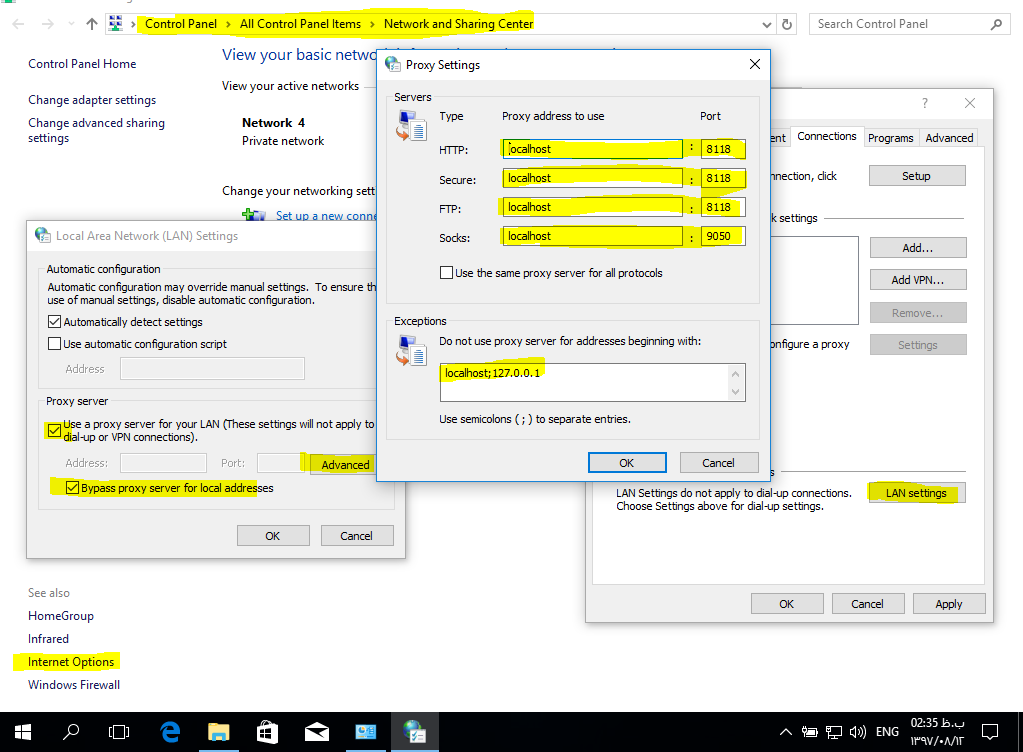
Task: Click Cancel in the Proxy Settings dialog
Action: click(x=718, y=462)
